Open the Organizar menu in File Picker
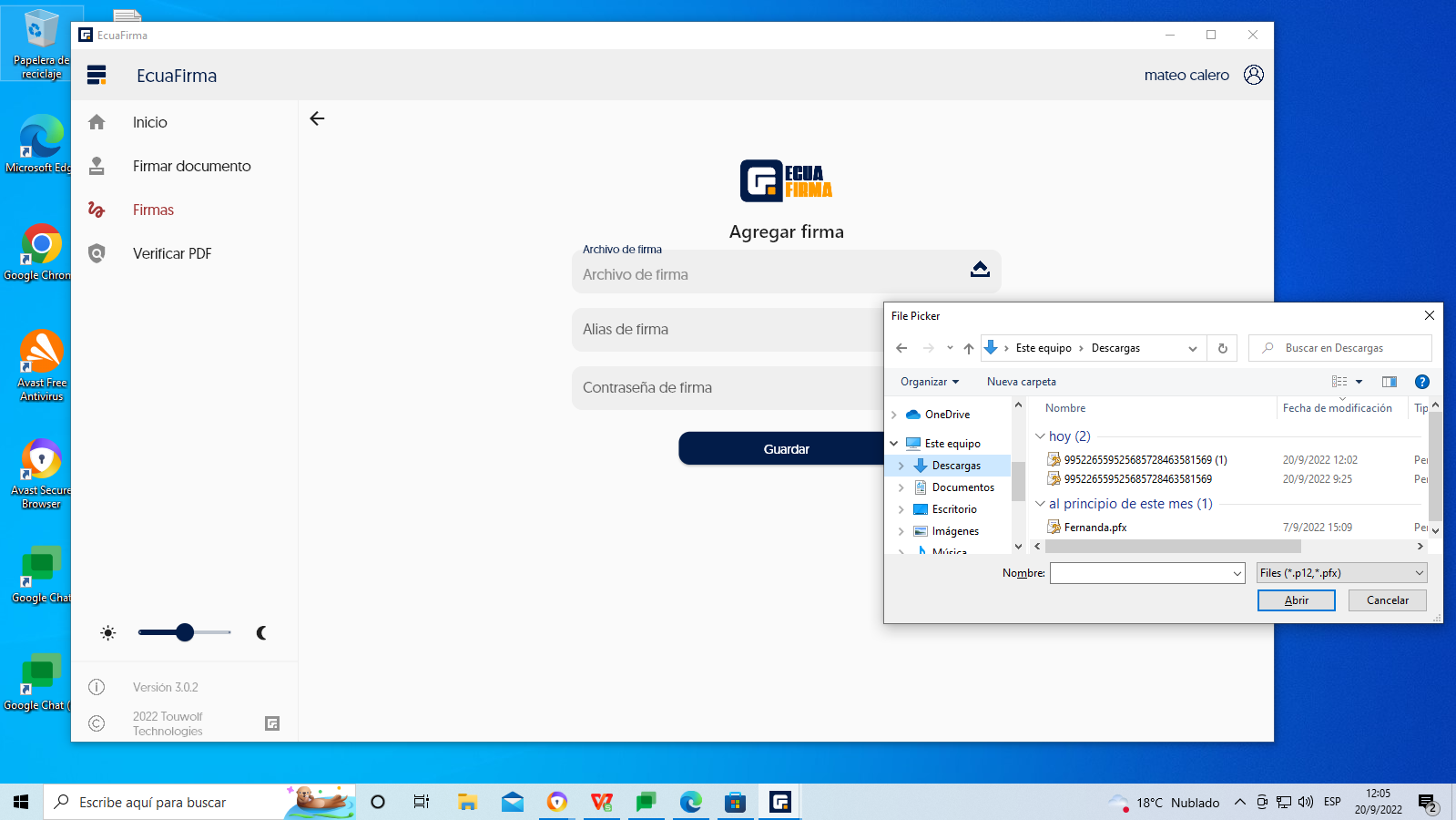1456x820 pixels. 930,382
